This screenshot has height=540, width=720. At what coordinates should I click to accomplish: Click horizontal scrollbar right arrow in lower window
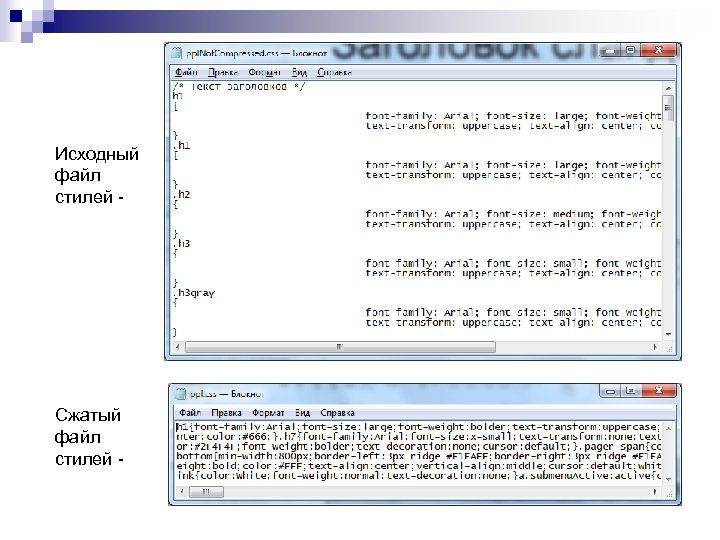[654, 492]
